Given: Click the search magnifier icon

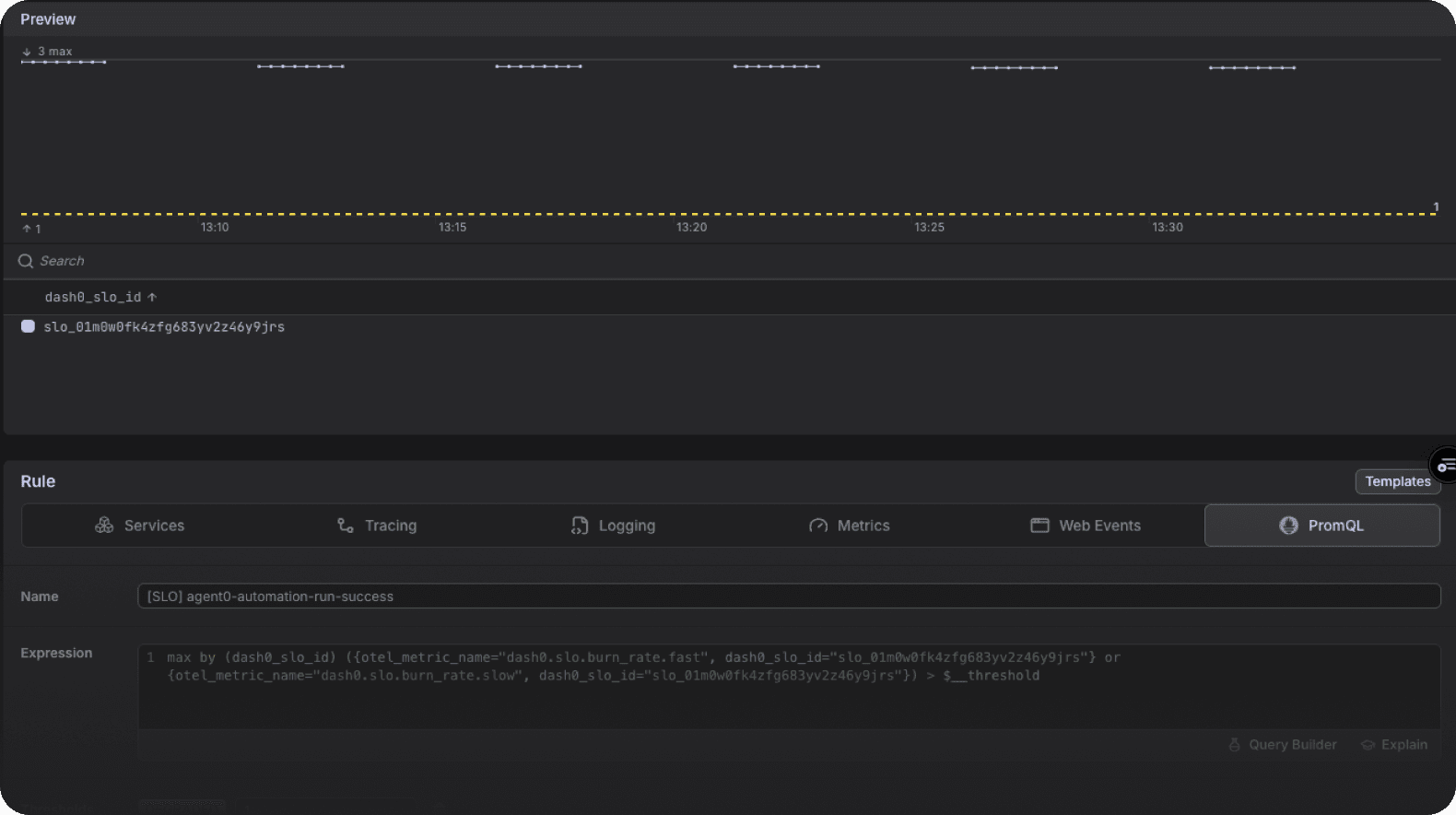Looking at the screenshot, I should (x=26, y=261).
